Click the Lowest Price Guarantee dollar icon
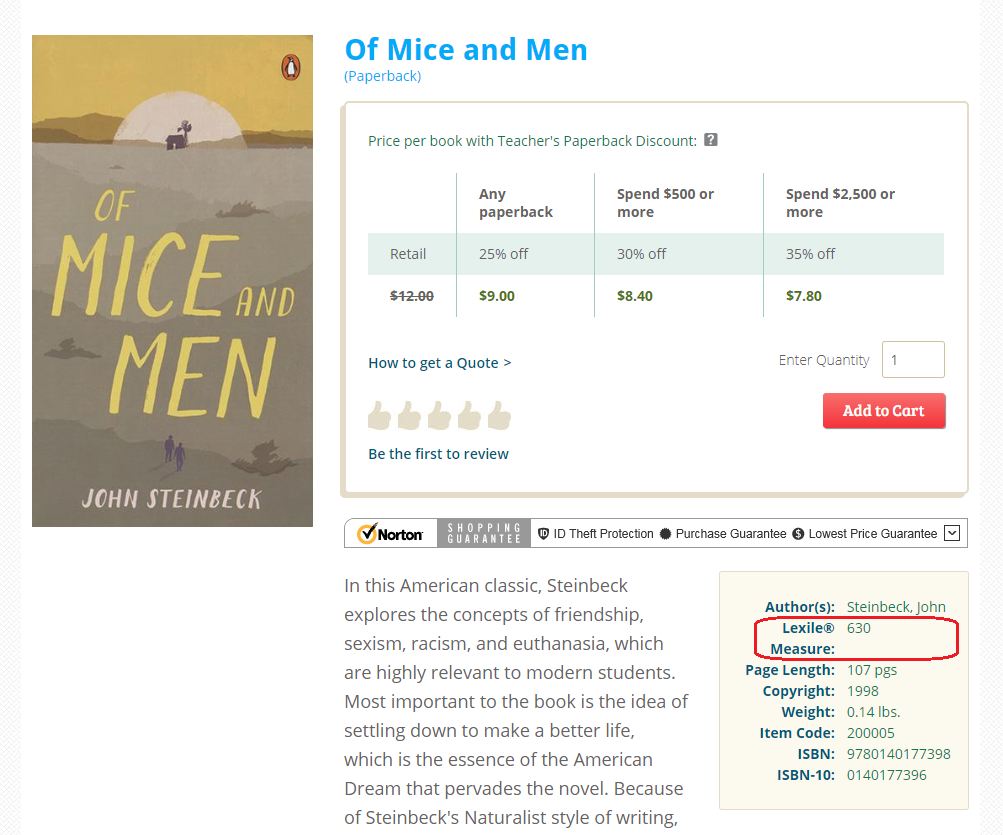The height and width of the screenshot is (835, 1003). [x=798, y=534]
